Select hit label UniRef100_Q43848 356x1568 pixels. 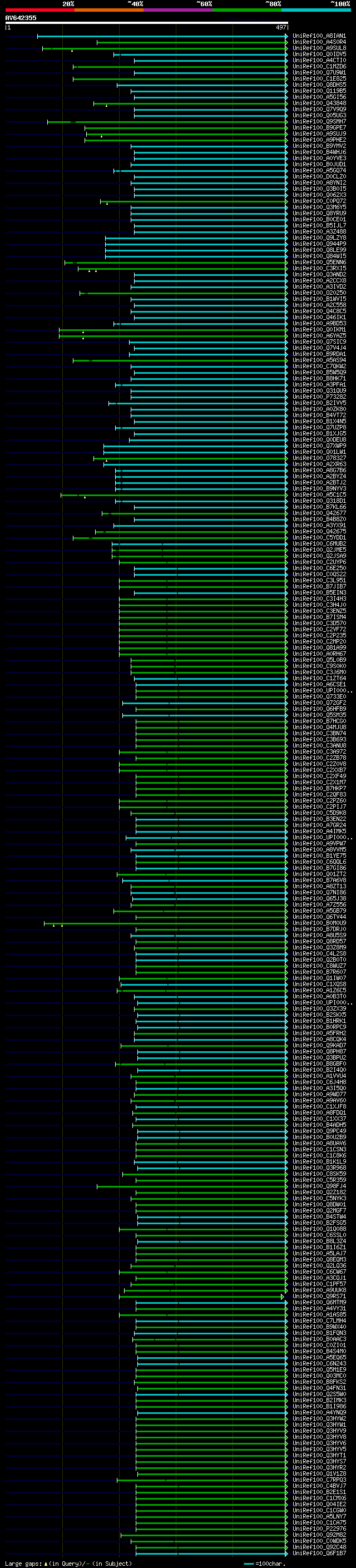(x=319, y=103)
